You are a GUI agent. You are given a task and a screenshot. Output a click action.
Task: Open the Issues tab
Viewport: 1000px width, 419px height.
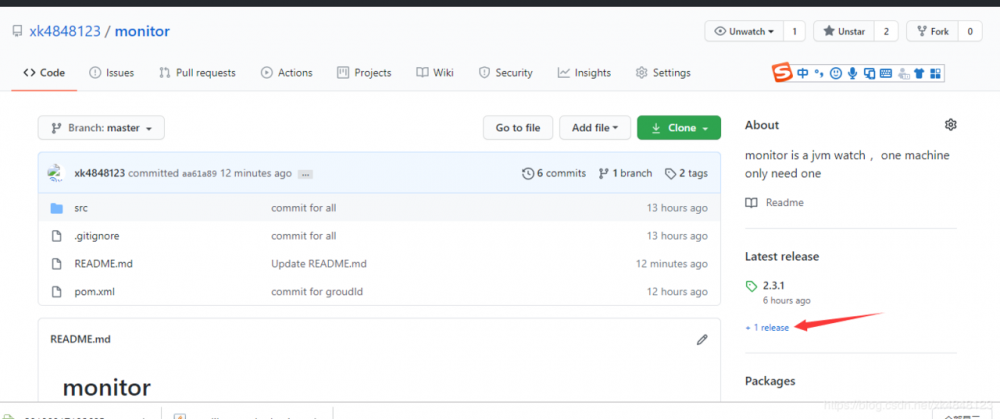click(112, 73)
